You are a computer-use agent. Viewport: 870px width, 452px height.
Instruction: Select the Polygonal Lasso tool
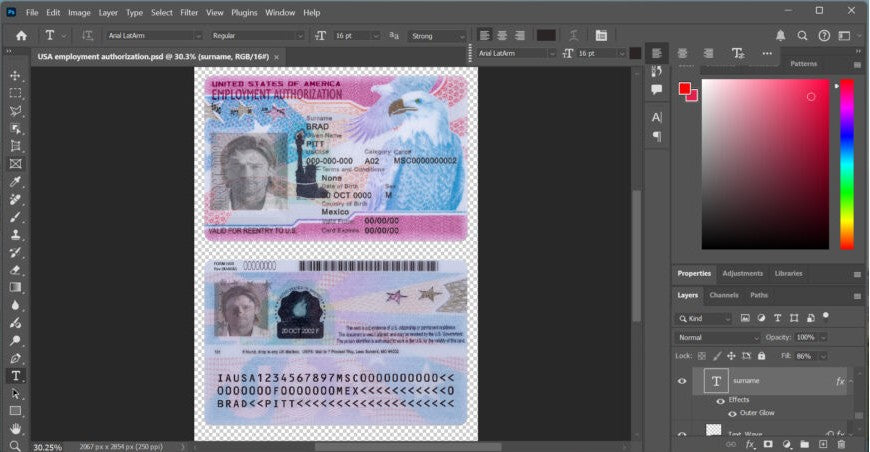tap(16, 111)
